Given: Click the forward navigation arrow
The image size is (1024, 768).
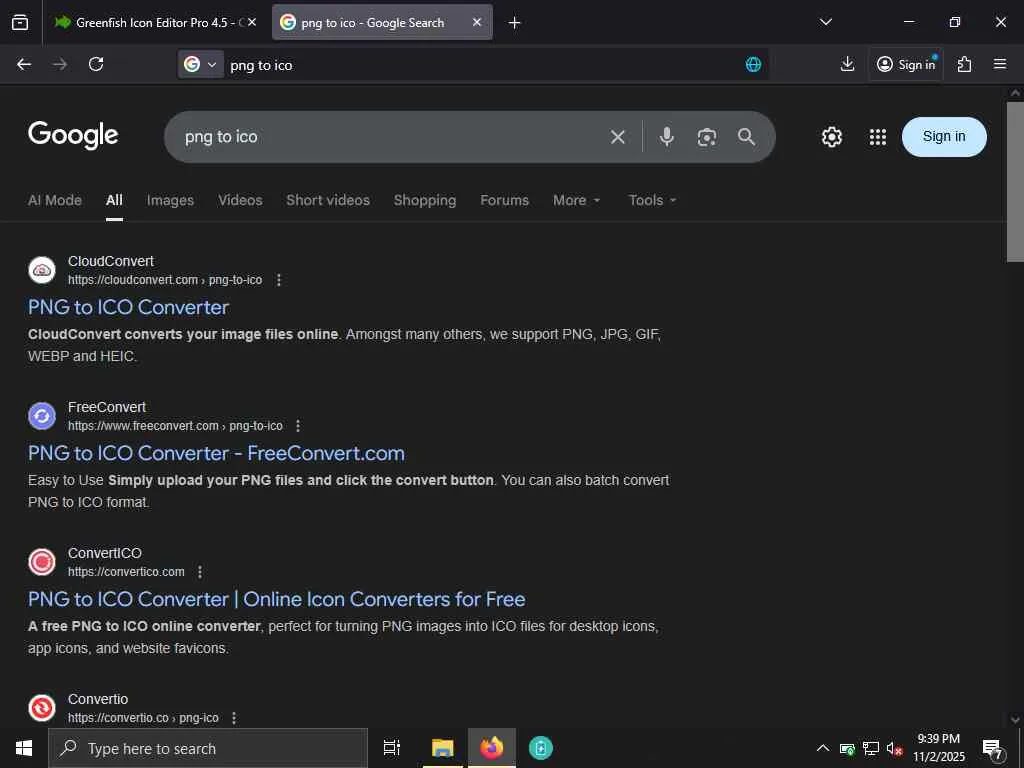Looking at the screenshot, I should click(60, 64).
